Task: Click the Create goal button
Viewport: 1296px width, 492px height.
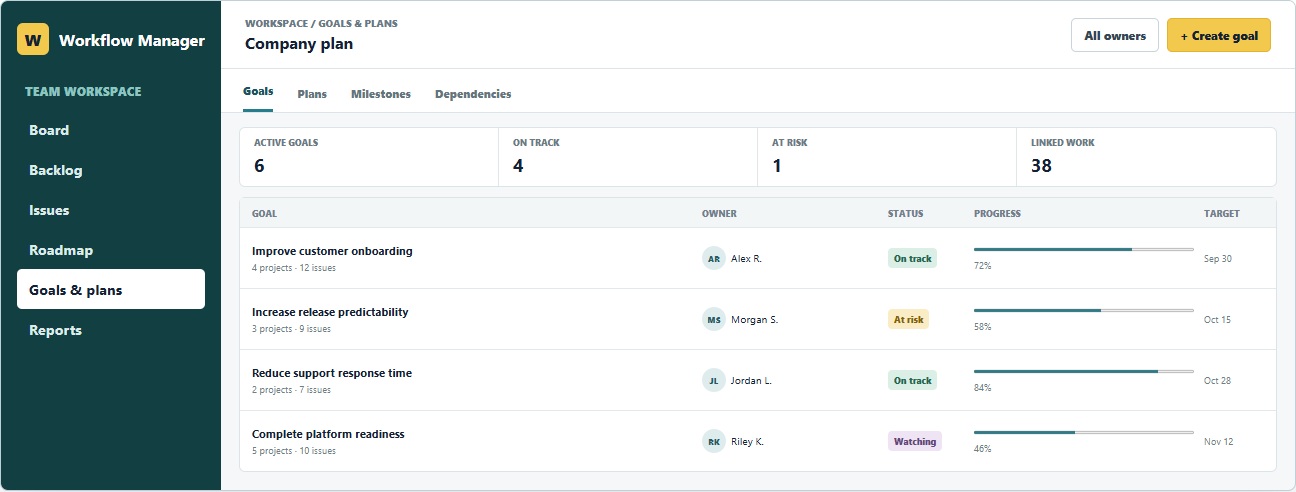Action: pos(1219,35)
